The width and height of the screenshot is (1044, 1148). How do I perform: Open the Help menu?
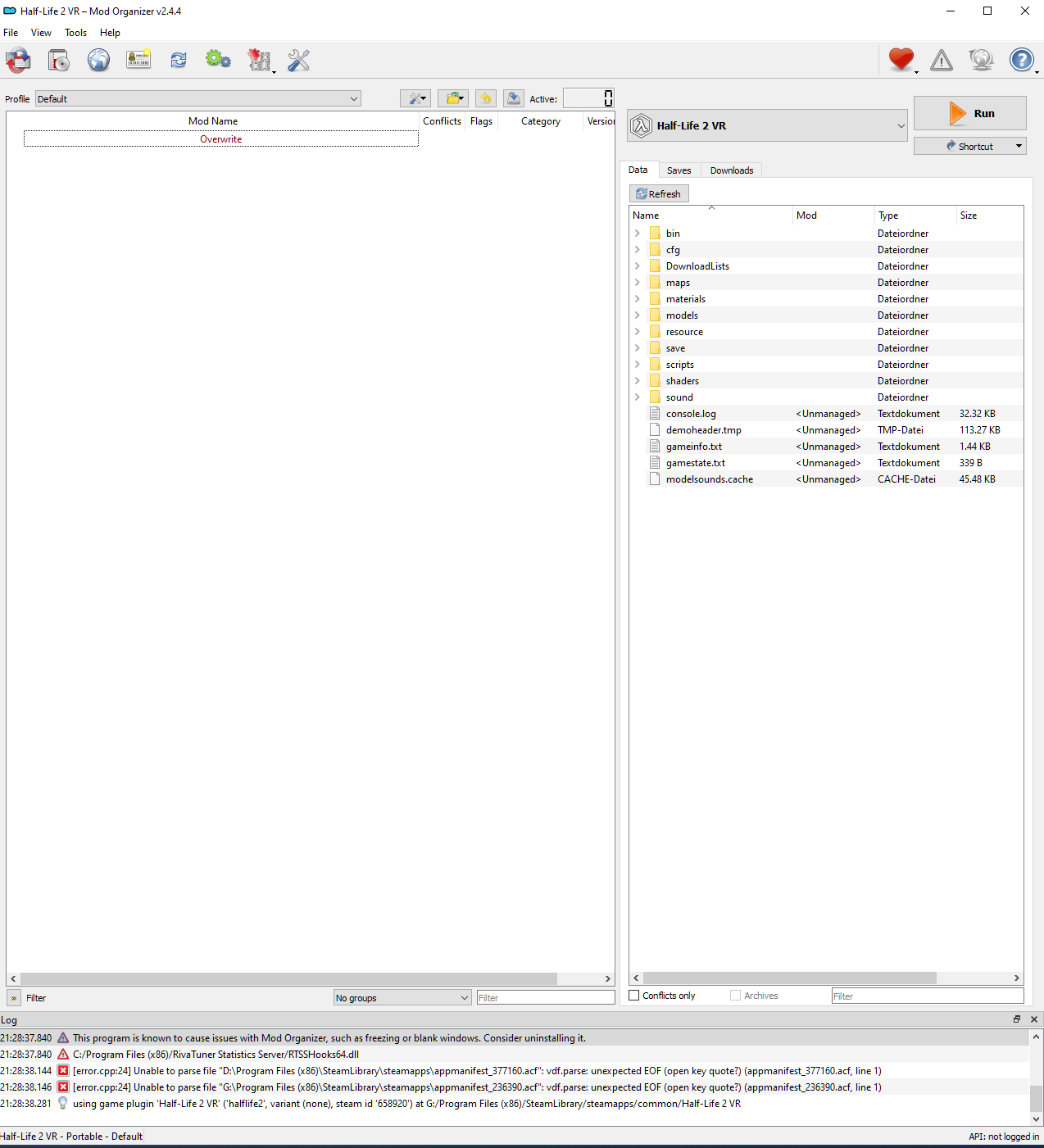pos(110,33)
